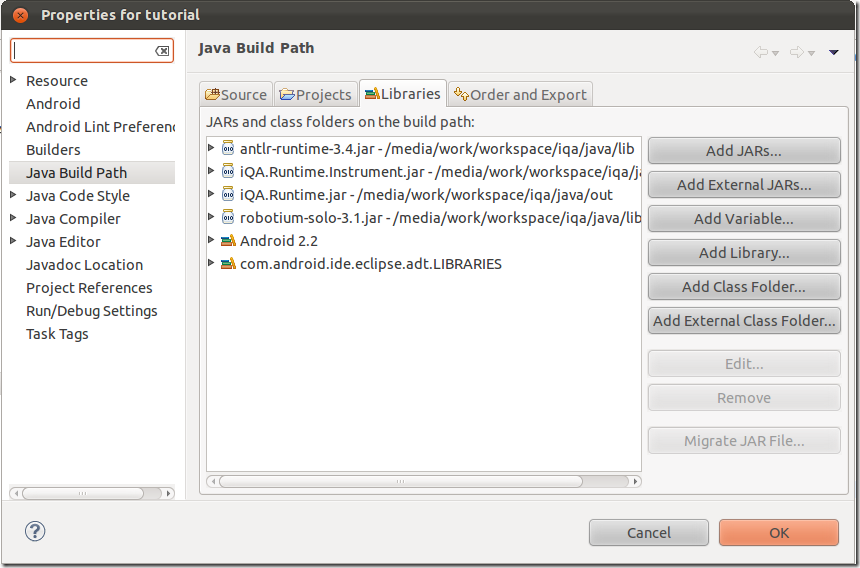Switch to the Projects tab
The width and height of the screenshot is (860, 568).
pos(315,94)
